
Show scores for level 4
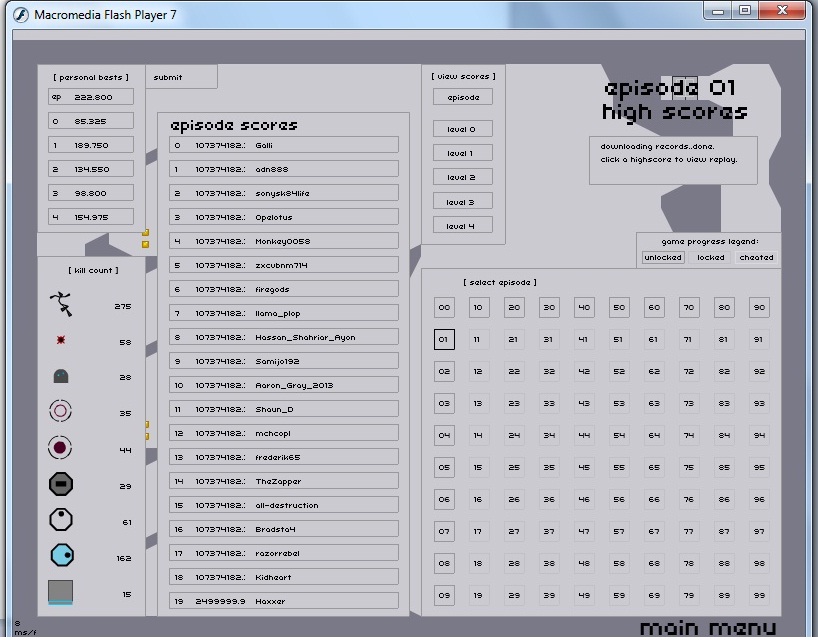point(462,226)
